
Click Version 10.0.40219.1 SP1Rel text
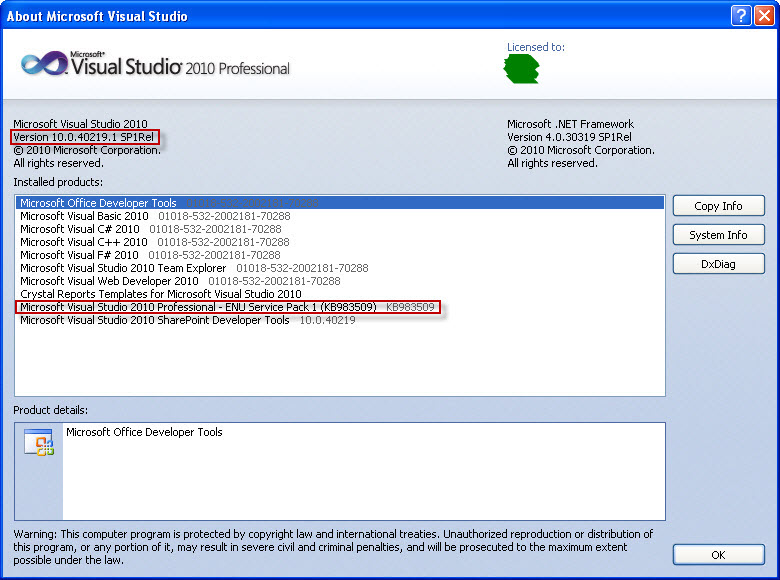[84, 137]
